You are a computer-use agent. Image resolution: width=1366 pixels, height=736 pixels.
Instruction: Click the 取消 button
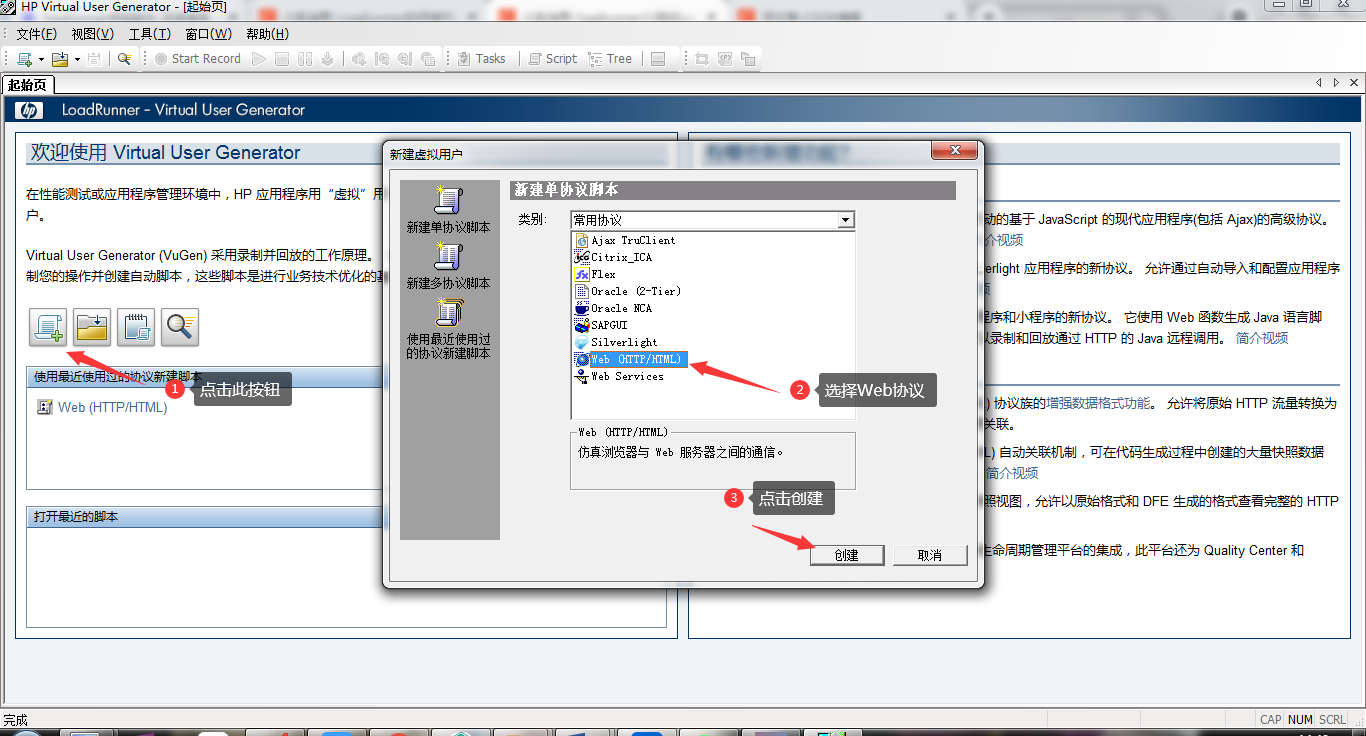coord(930,555)
